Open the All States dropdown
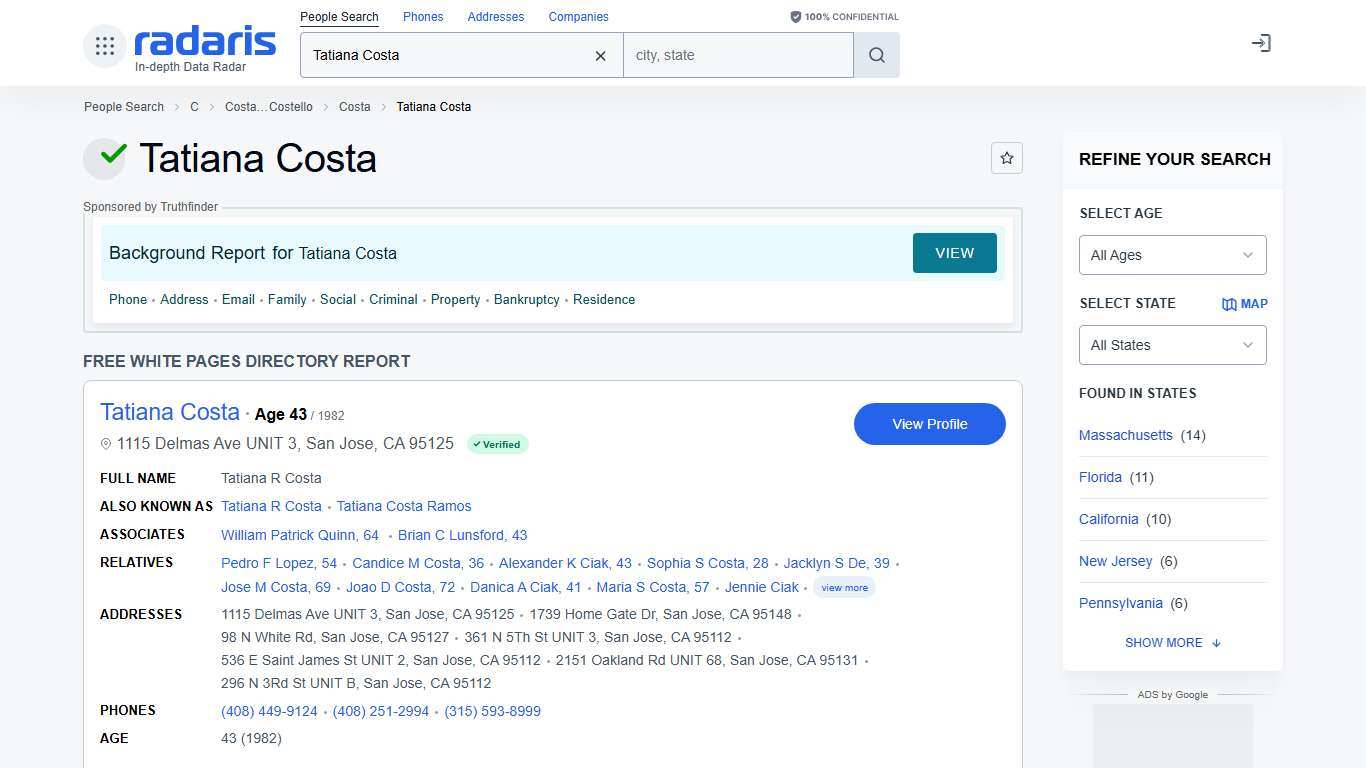The width and height of the screenshot is (1366, 768). pos(1172,345)
